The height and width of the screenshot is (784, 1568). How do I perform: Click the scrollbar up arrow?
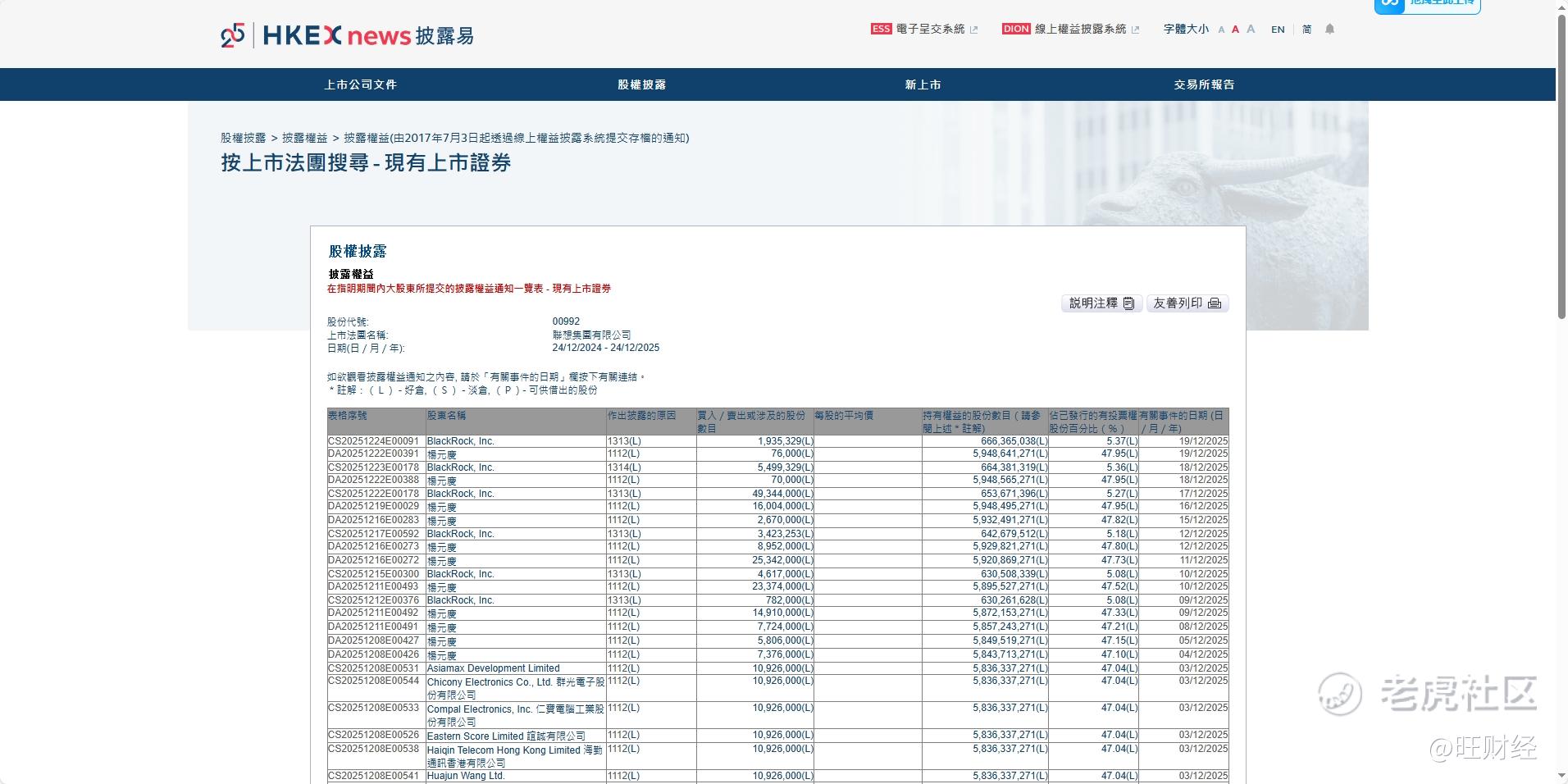(1561, 7)
